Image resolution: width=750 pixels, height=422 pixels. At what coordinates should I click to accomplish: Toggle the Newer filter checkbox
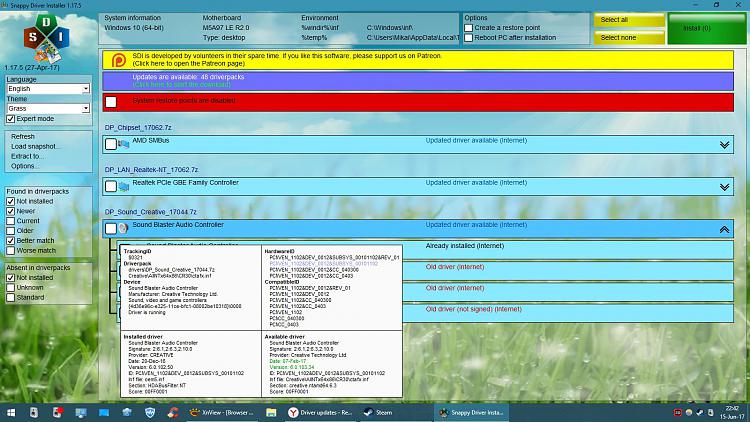(x=11, y=211)
